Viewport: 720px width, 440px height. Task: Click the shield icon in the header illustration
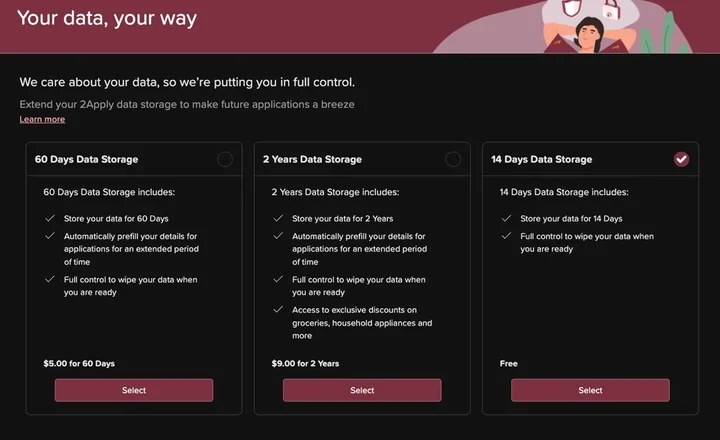coord(572,7)
